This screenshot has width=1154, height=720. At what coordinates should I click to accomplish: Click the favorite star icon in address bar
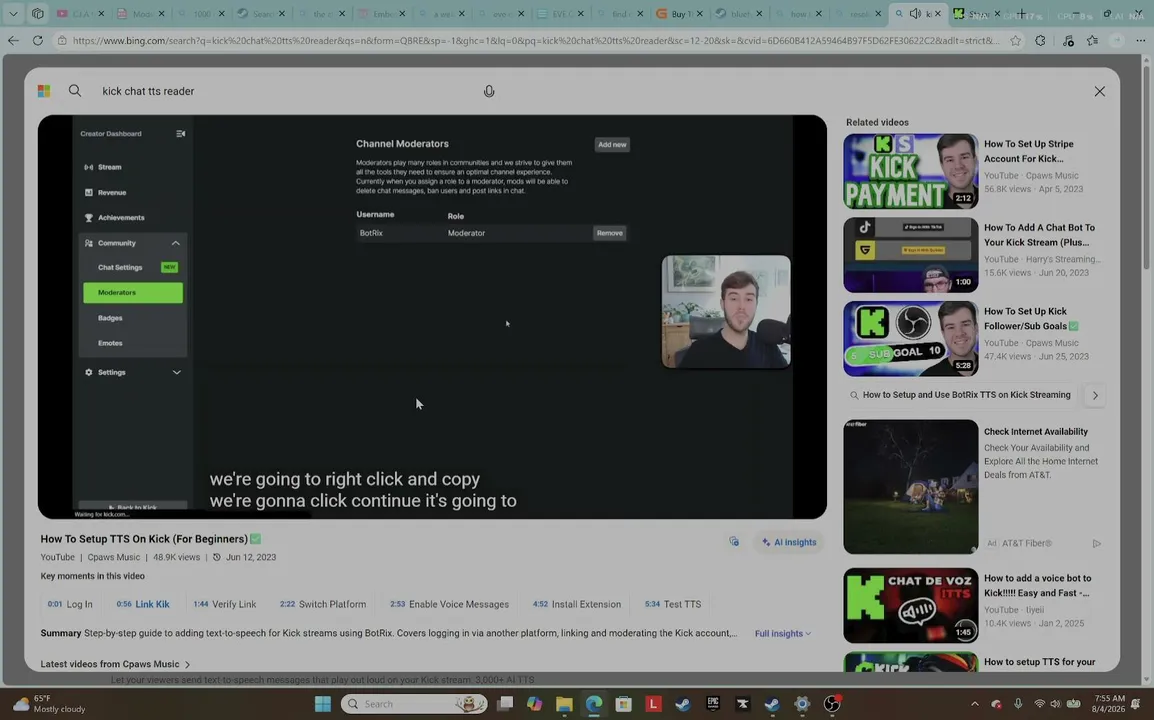coord(1016,40)
